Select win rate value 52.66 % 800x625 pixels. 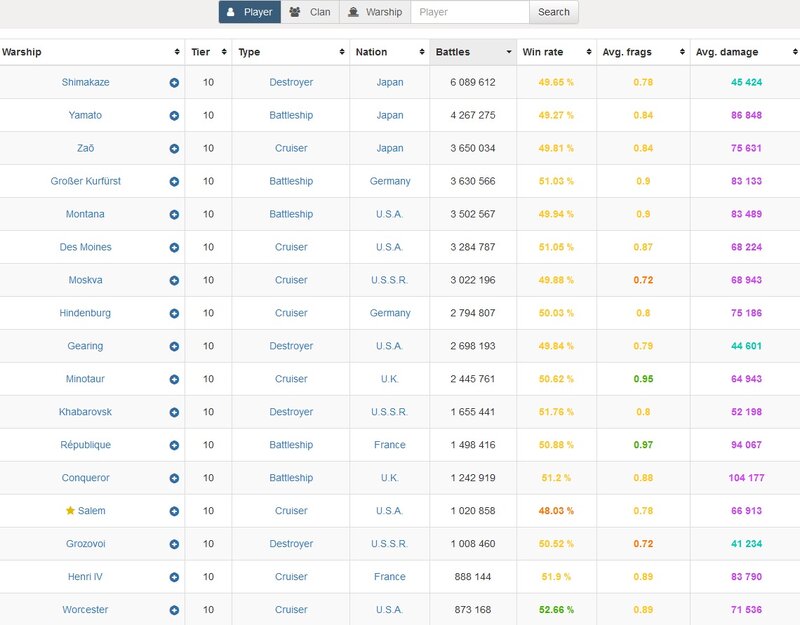[x=556, y=609]
